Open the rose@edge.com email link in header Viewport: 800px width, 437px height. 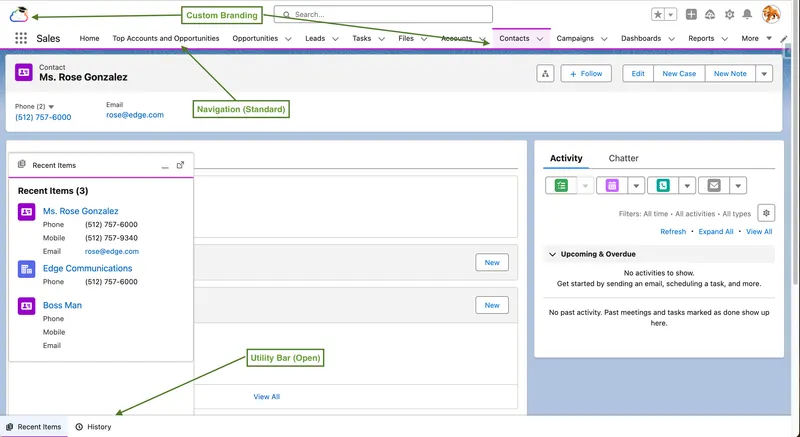(x=135, y=115)
